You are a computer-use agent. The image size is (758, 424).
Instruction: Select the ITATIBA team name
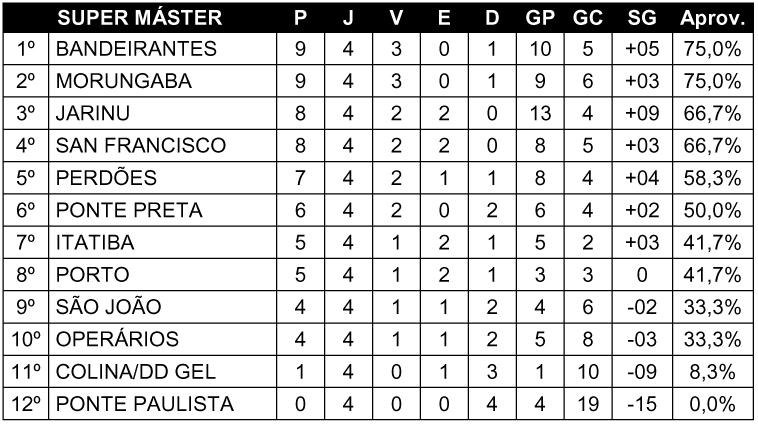[95, 242]
